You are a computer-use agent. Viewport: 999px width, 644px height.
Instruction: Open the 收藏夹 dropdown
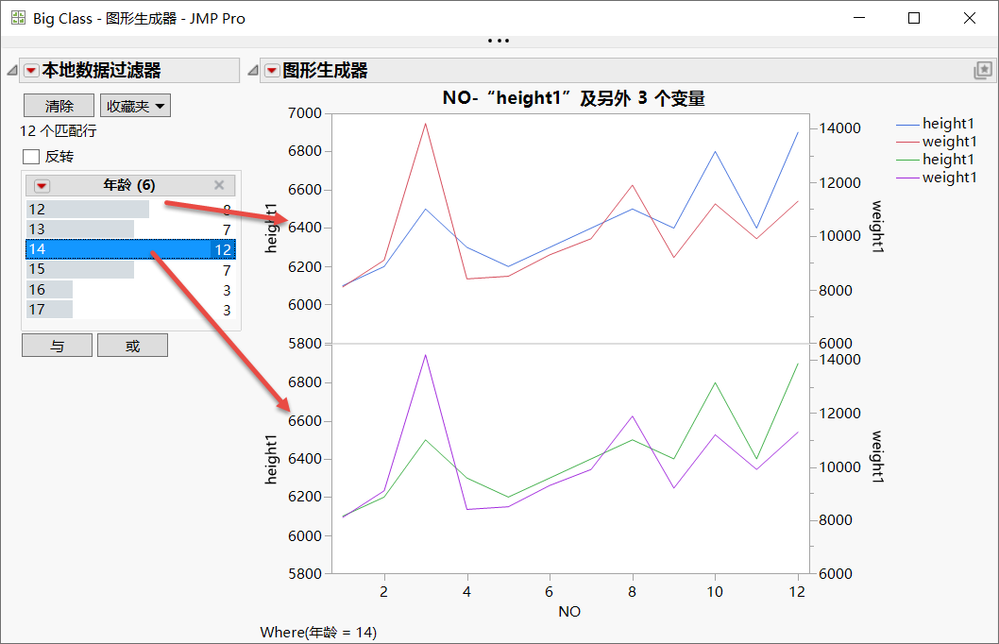pyautogui.click(x=135, y=106)
